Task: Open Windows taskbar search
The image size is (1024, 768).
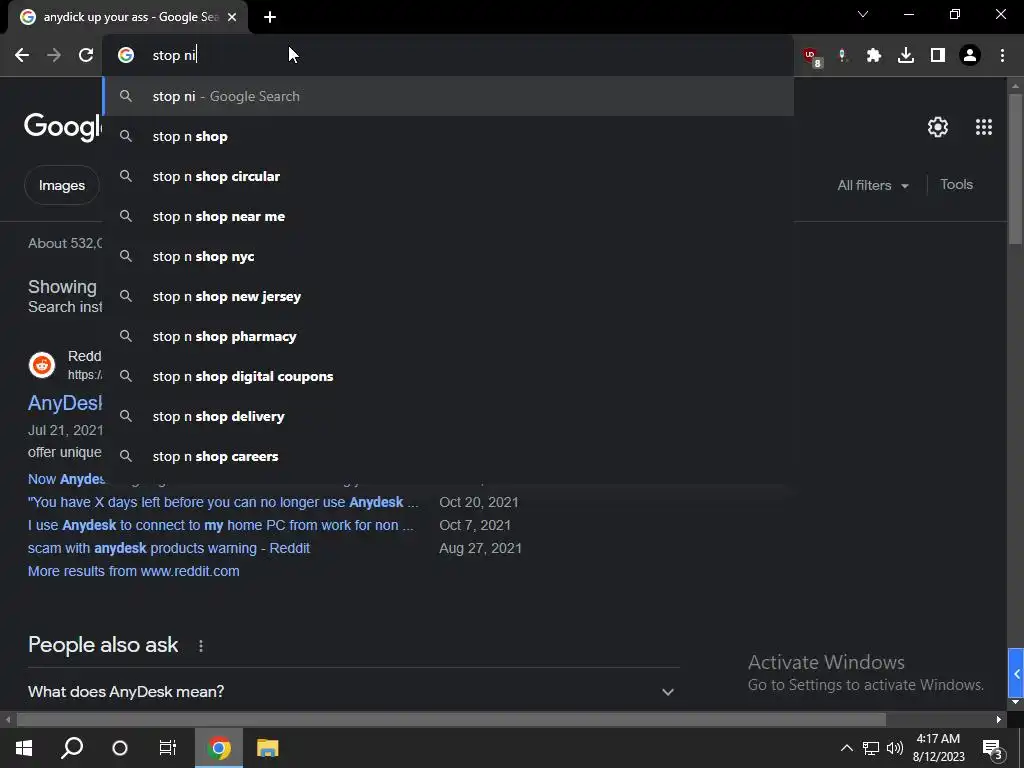Action: (x=72, y=748)
